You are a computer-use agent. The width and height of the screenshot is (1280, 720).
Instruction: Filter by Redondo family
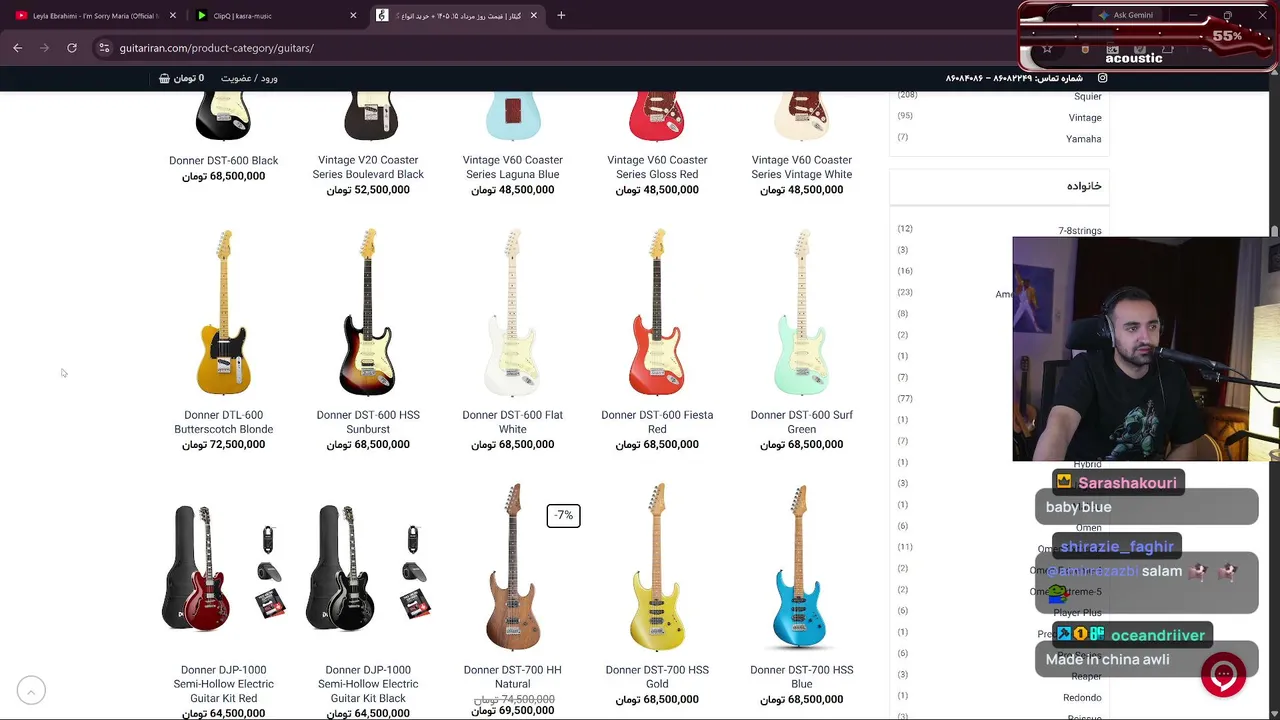(1082, 698)
